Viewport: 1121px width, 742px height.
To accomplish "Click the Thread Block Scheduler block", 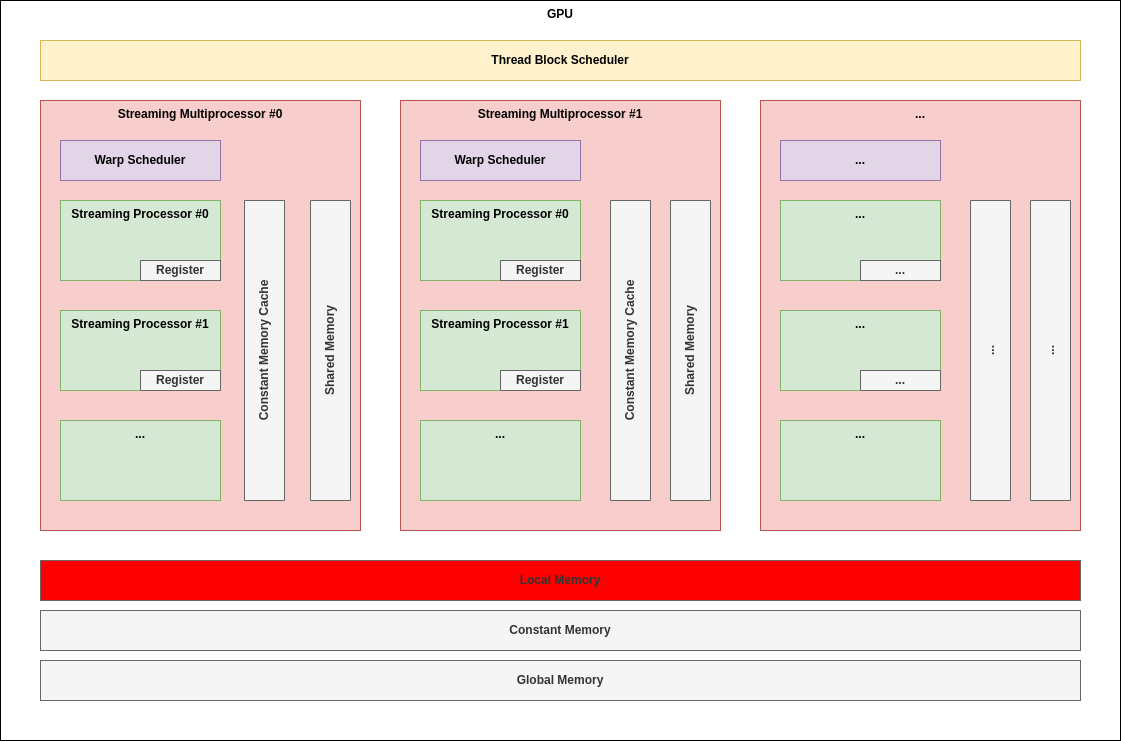I will (x=560, y=60).
